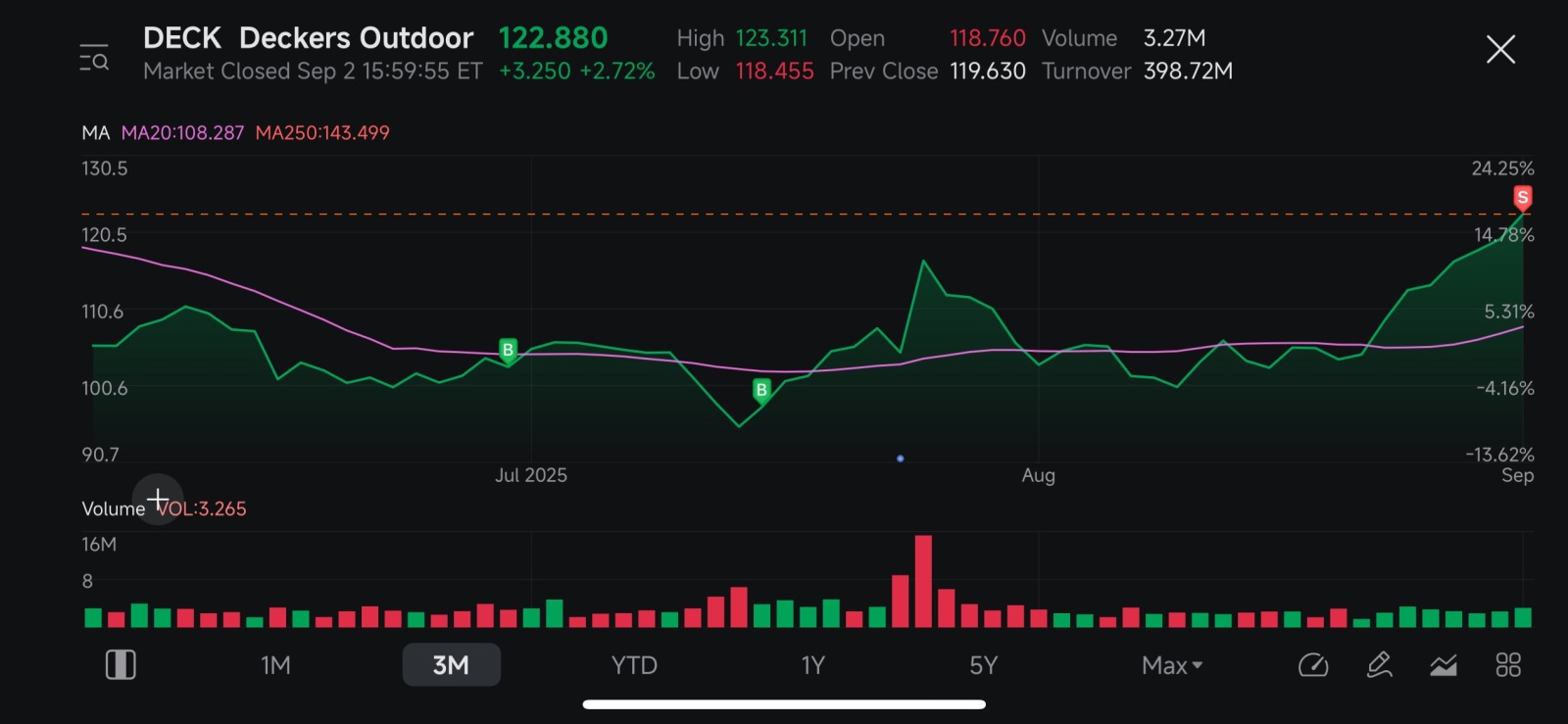Expand the Max range dropdown
The height and width of the screenshot is (724, 1568).
[1172, 665]
